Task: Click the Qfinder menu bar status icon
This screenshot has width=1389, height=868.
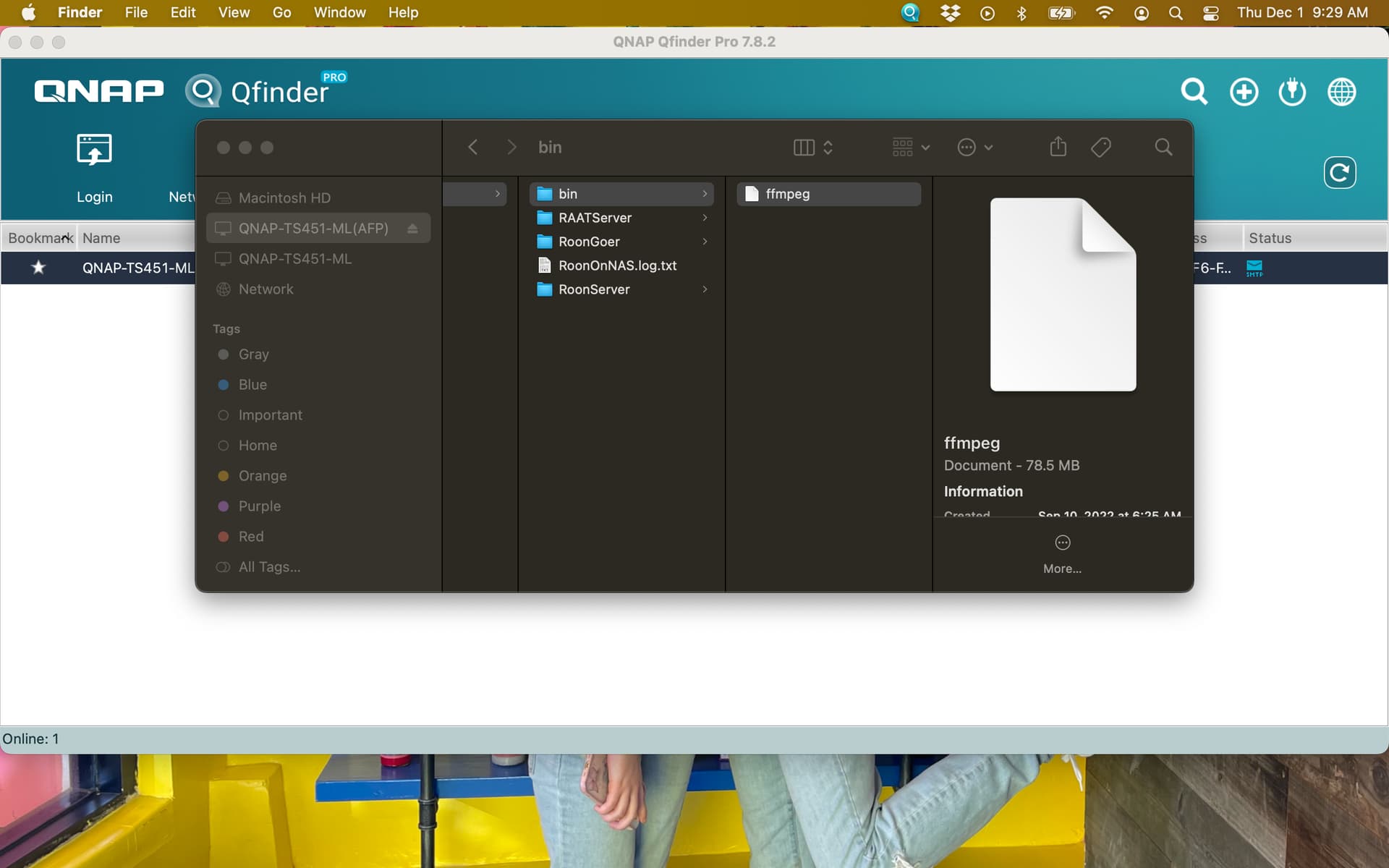Action: point(910,12)
